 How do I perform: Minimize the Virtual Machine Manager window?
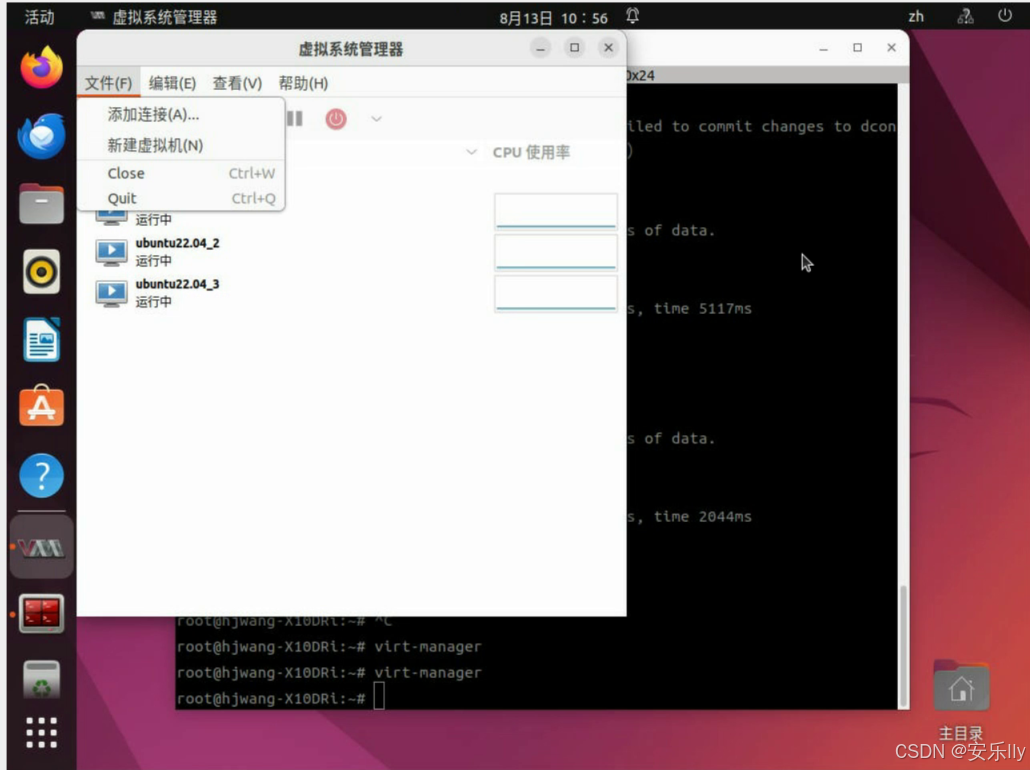tap(540, 48)
